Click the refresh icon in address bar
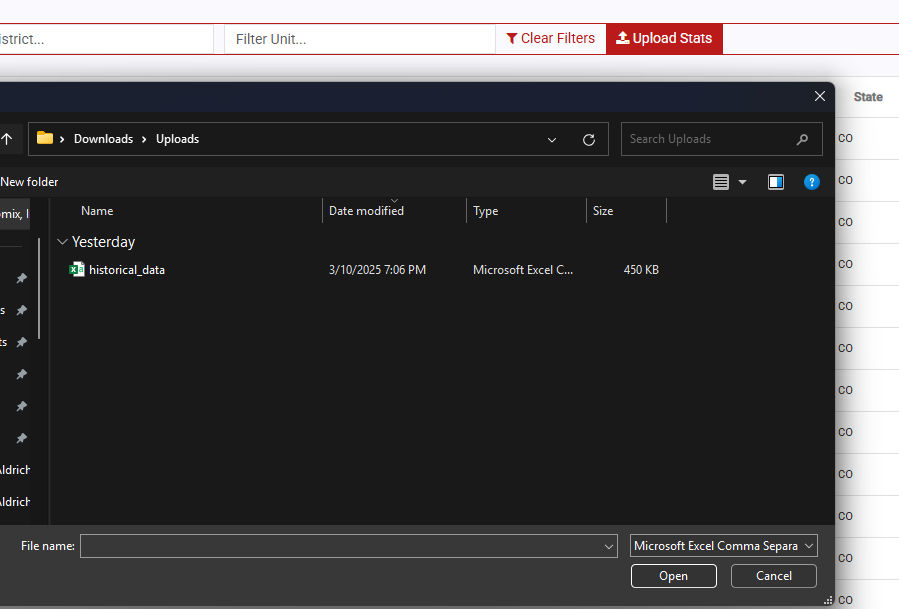This screenshot has width=899, height=609. pyautogui.click(x=589, y=139)
